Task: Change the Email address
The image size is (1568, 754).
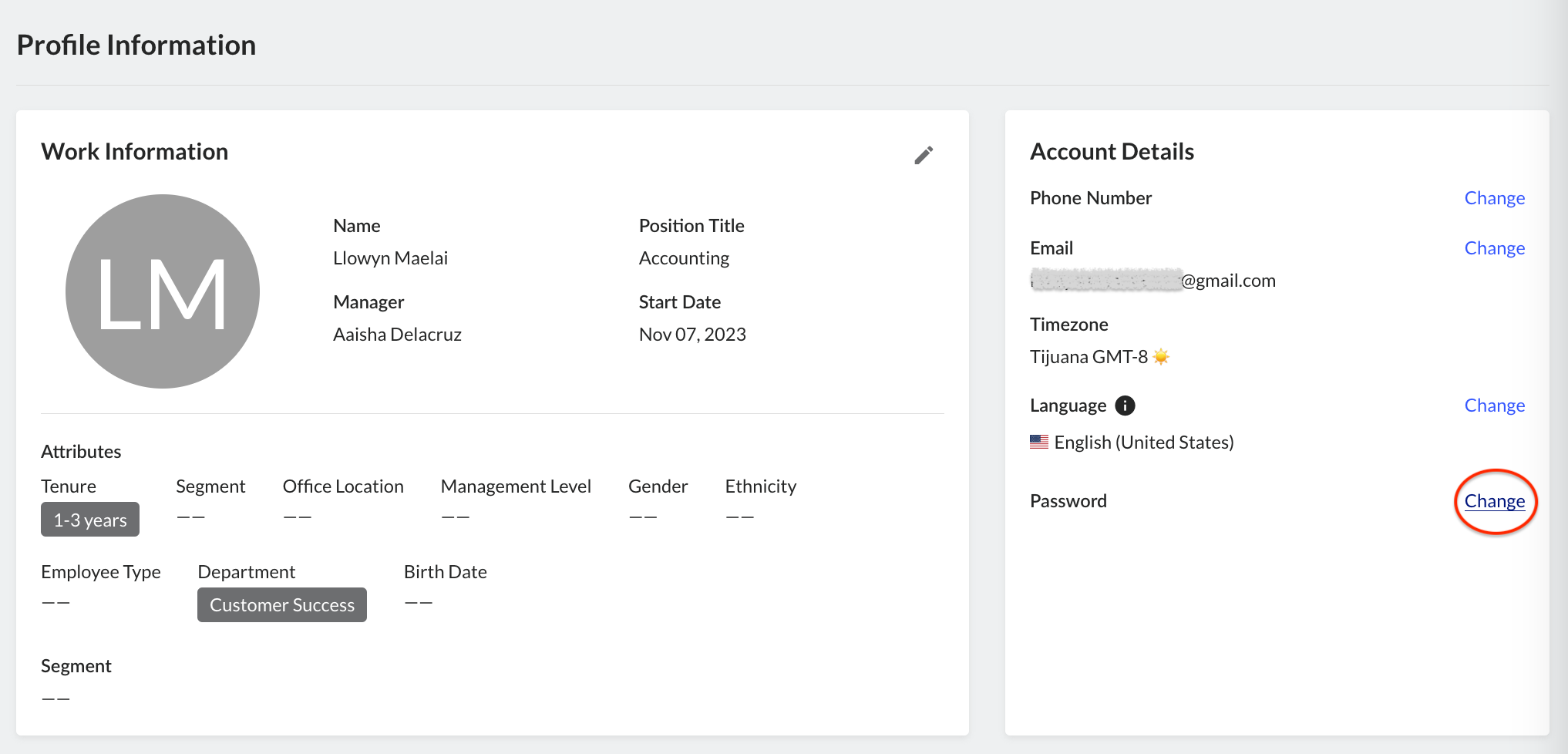Action: (1494, 248)
